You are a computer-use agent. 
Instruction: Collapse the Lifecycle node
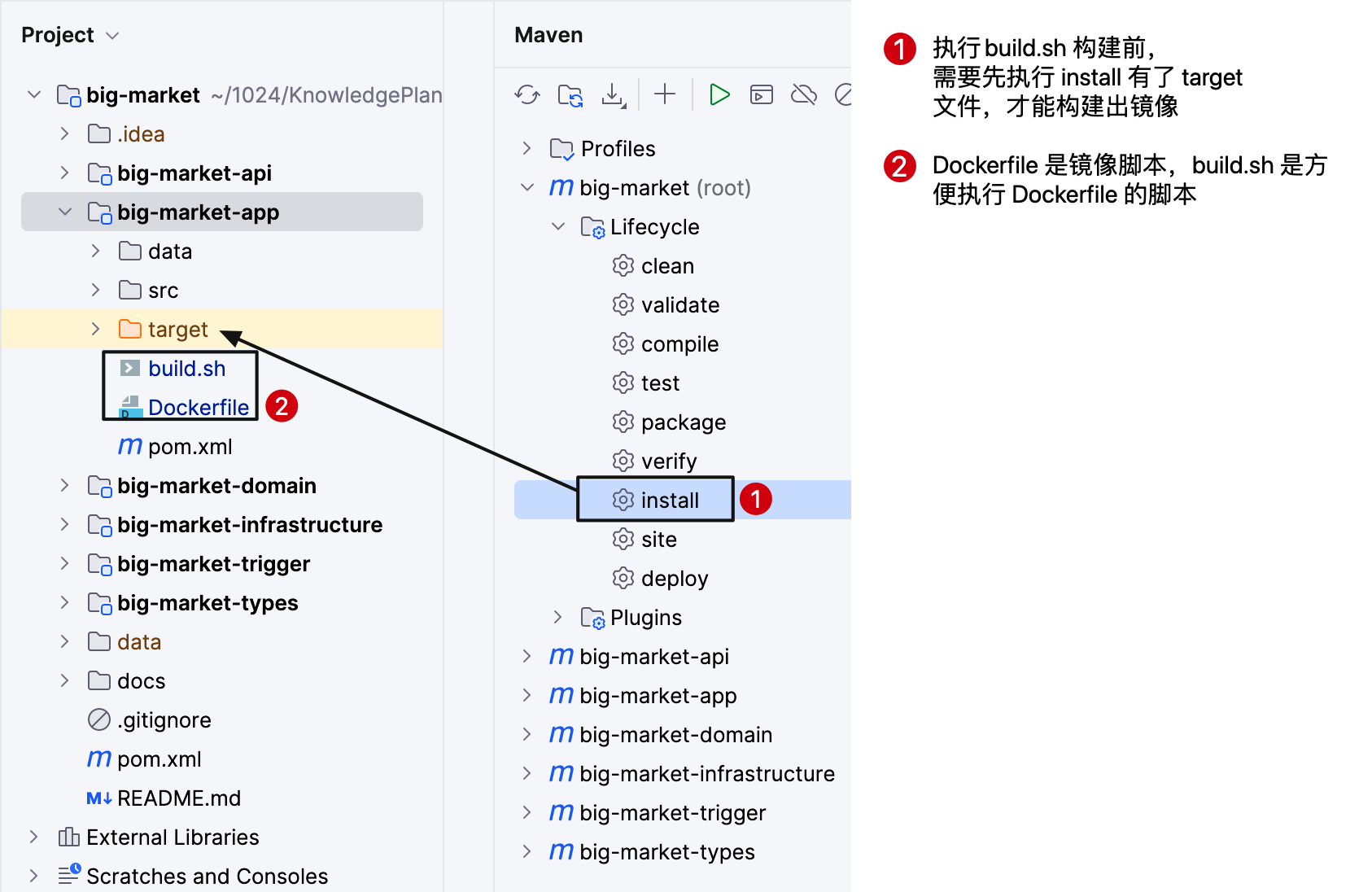coord(558,226)
